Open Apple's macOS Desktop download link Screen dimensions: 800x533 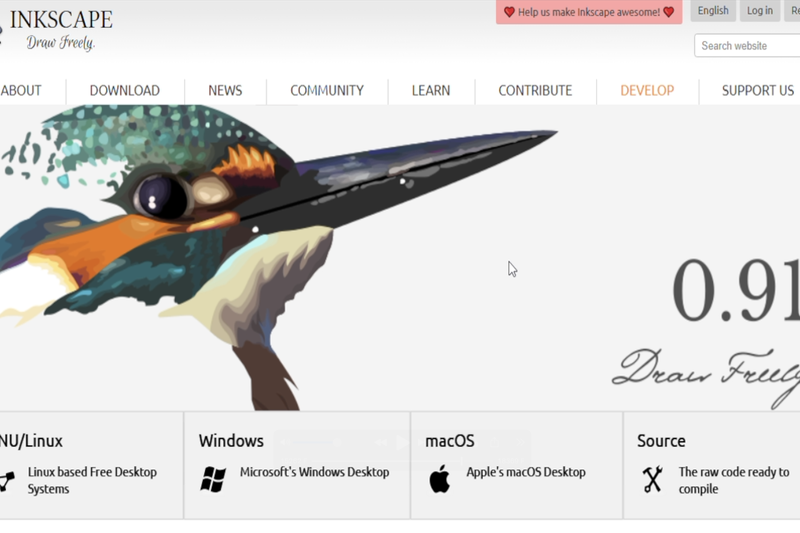click(526, 472)
